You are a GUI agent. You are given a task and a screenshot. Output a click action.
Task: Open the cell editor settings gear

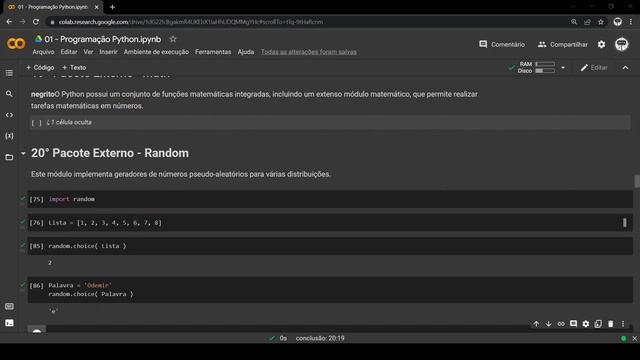[x=586, y=324]
